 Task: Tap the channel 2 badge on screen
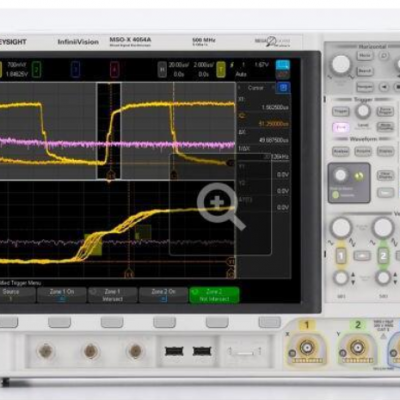pyautogui.click(x=36, y=69)
